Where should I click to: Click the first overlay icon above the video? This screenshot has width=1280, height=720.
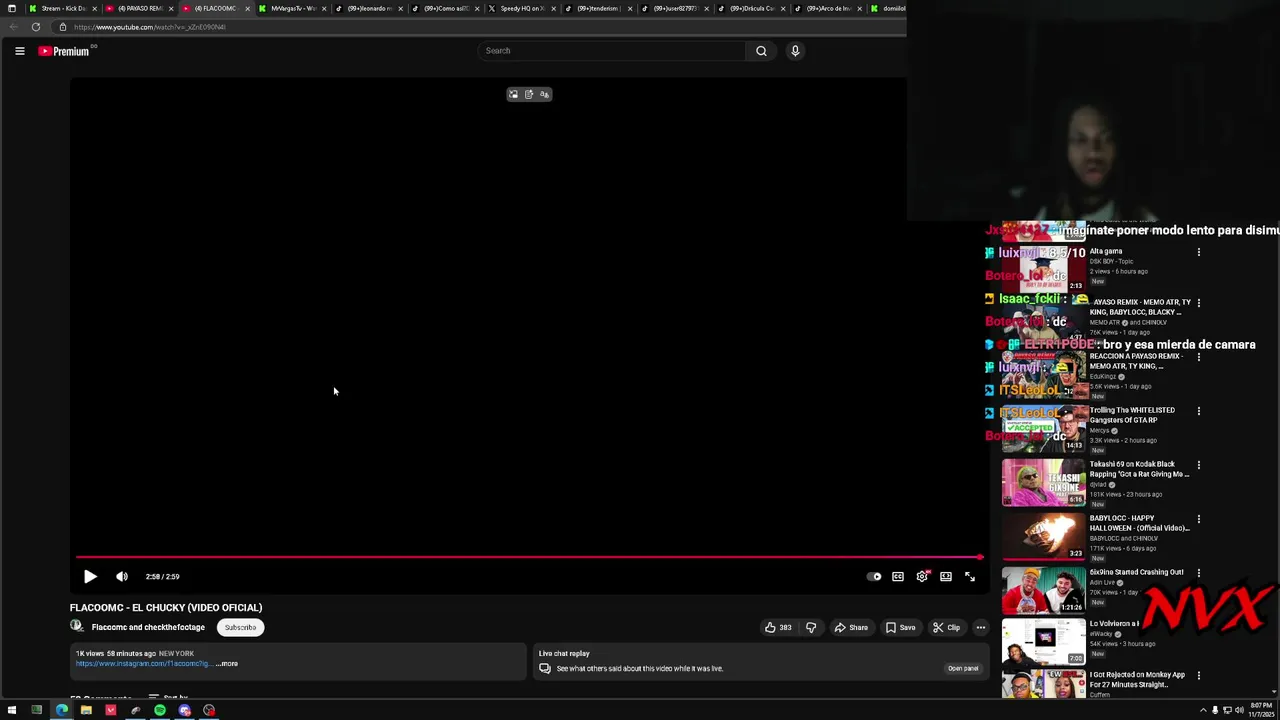pyautogui.click(x=514, y=94)
